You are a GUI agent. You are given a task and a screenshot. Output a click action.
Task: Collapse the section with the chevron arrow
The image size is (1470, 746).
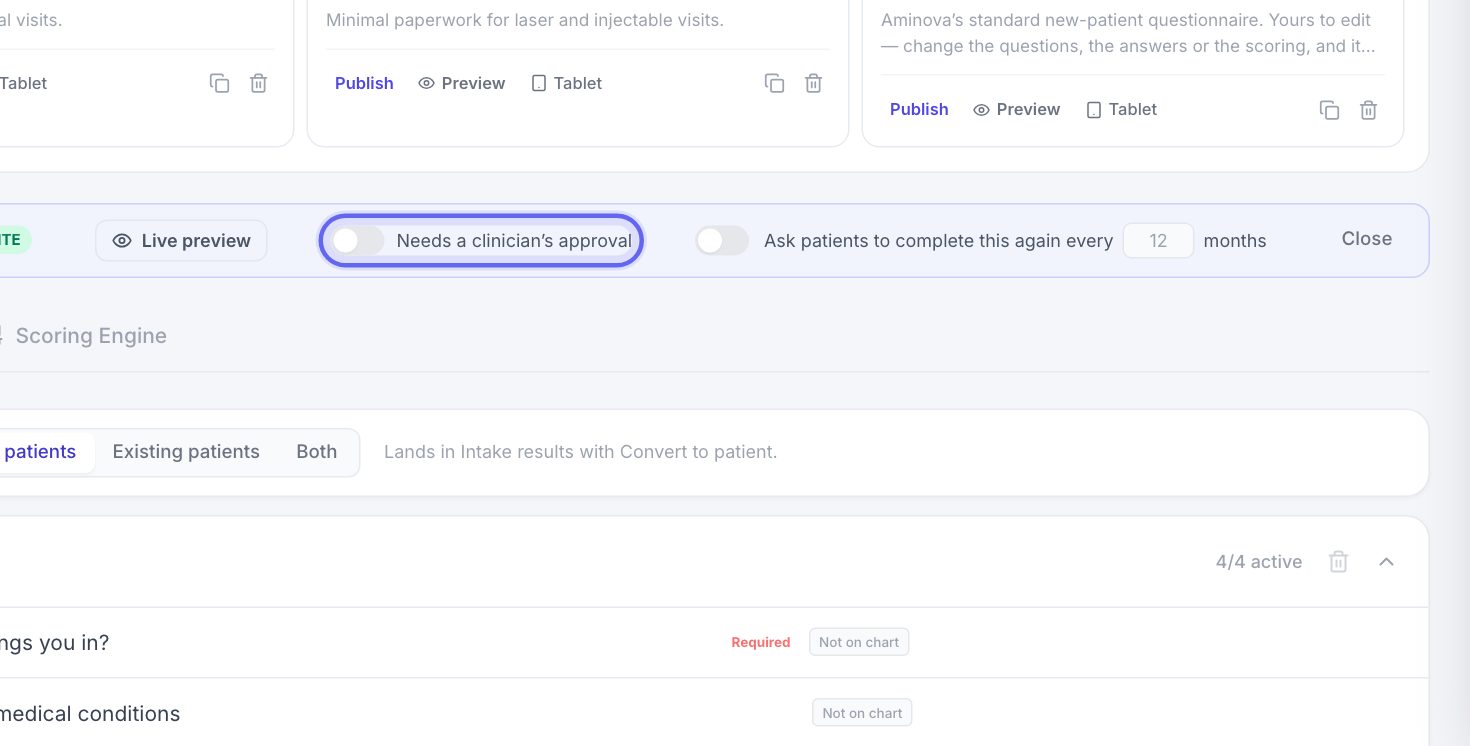1386,562
